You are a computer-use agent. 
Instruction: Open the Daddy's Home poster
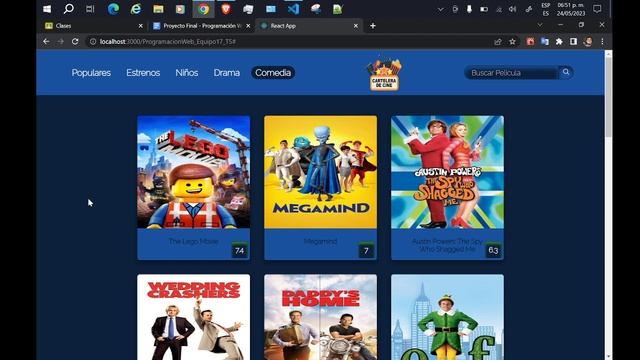tap(320, 317)
